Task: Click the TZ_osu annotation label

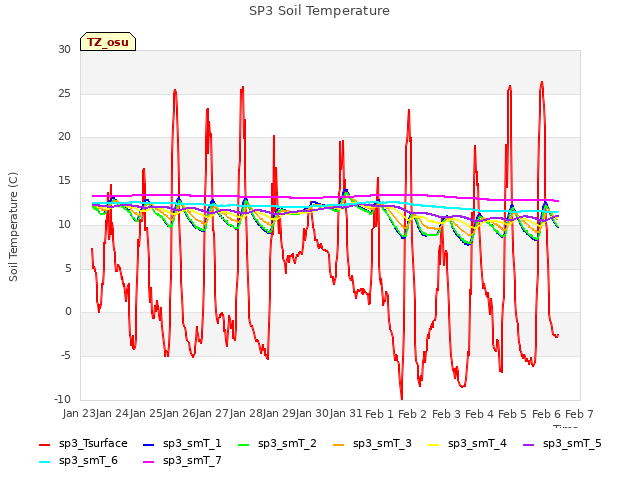Action: pos(108,42)
